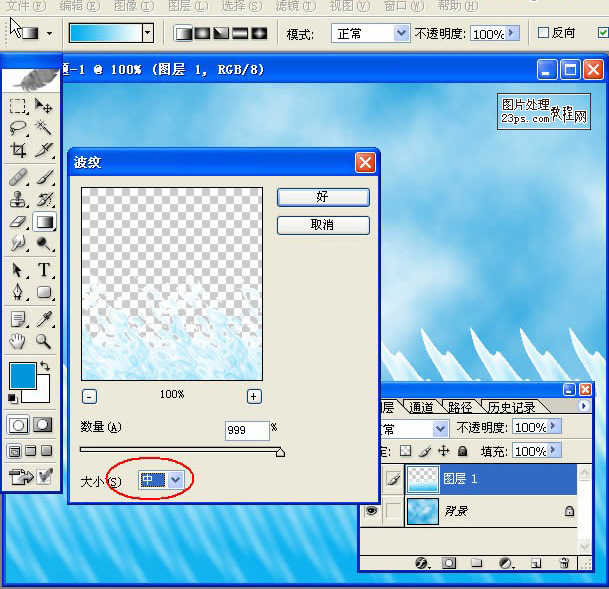Confirm Ripple dialog with OK button

click(x=323, y=197)
